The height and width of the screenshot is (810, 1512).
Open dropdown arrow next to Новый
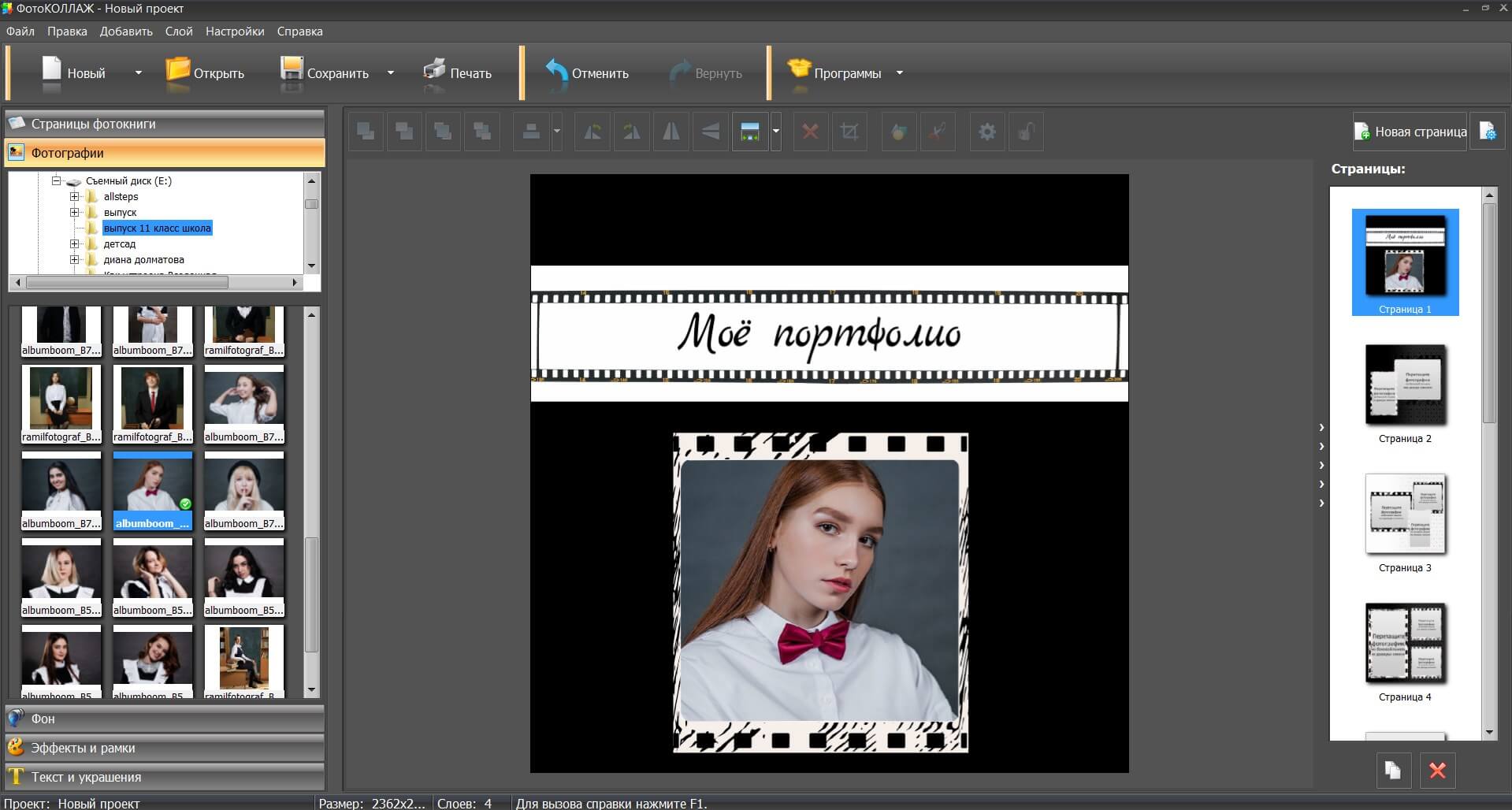point(139,72)
